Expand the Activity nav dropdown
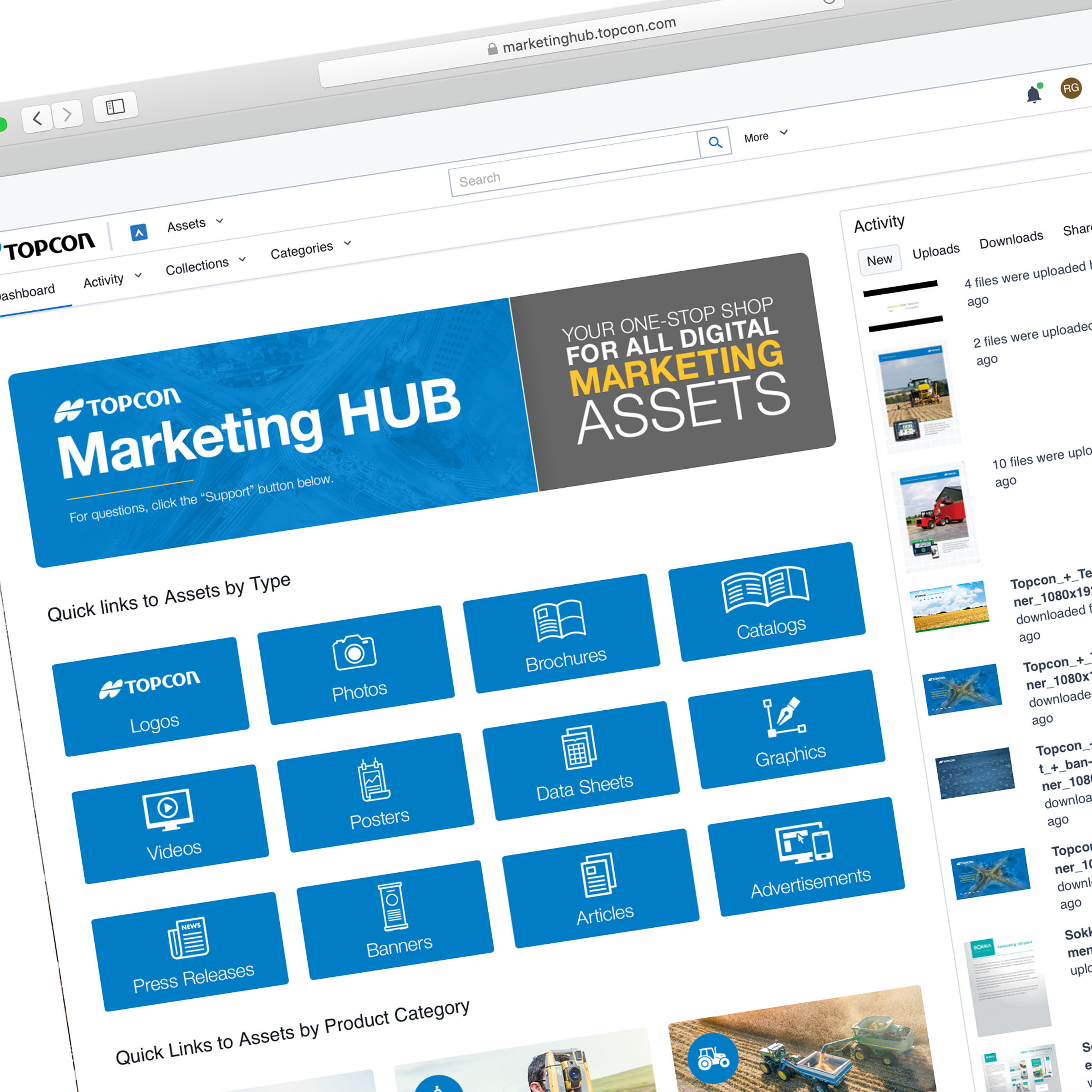1092x1092 pixels. (112, 279)
